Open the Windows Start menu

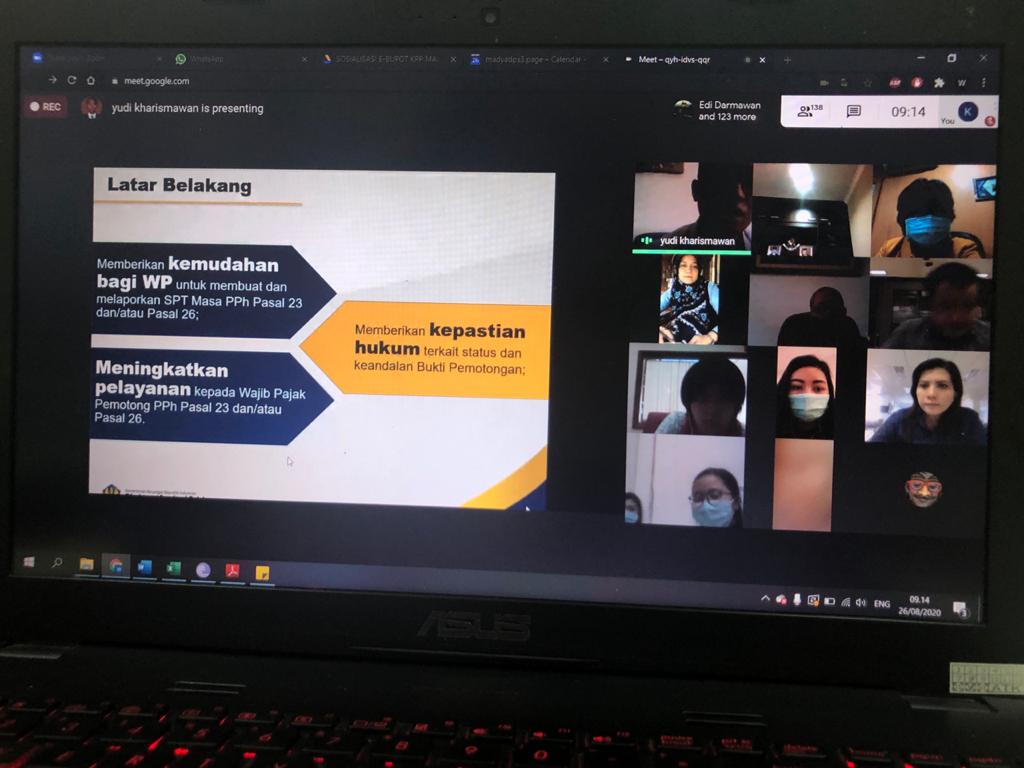click(29, 561)
